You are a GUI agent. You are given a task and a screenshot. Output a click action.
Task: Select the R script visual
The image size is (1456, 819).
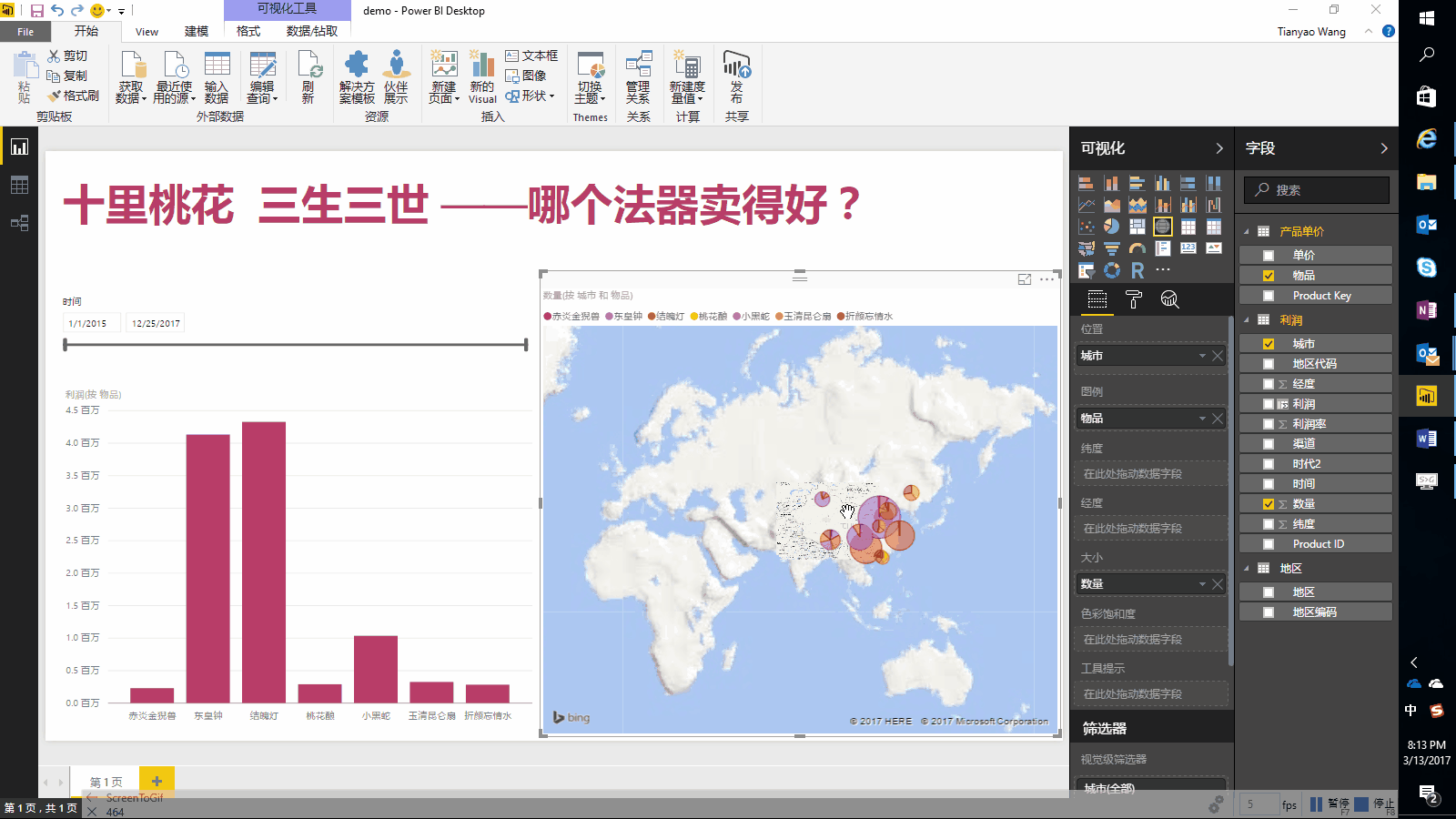1137,270
